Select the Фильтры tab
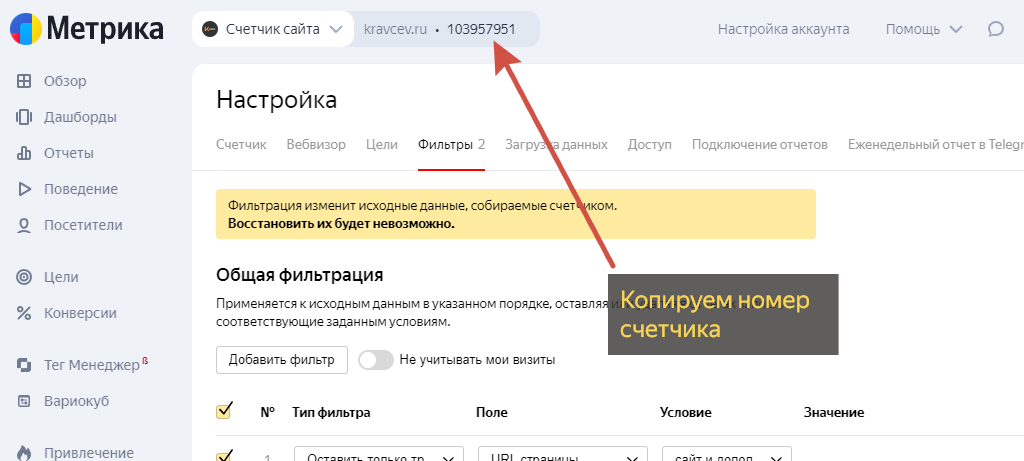 (451, 144)
